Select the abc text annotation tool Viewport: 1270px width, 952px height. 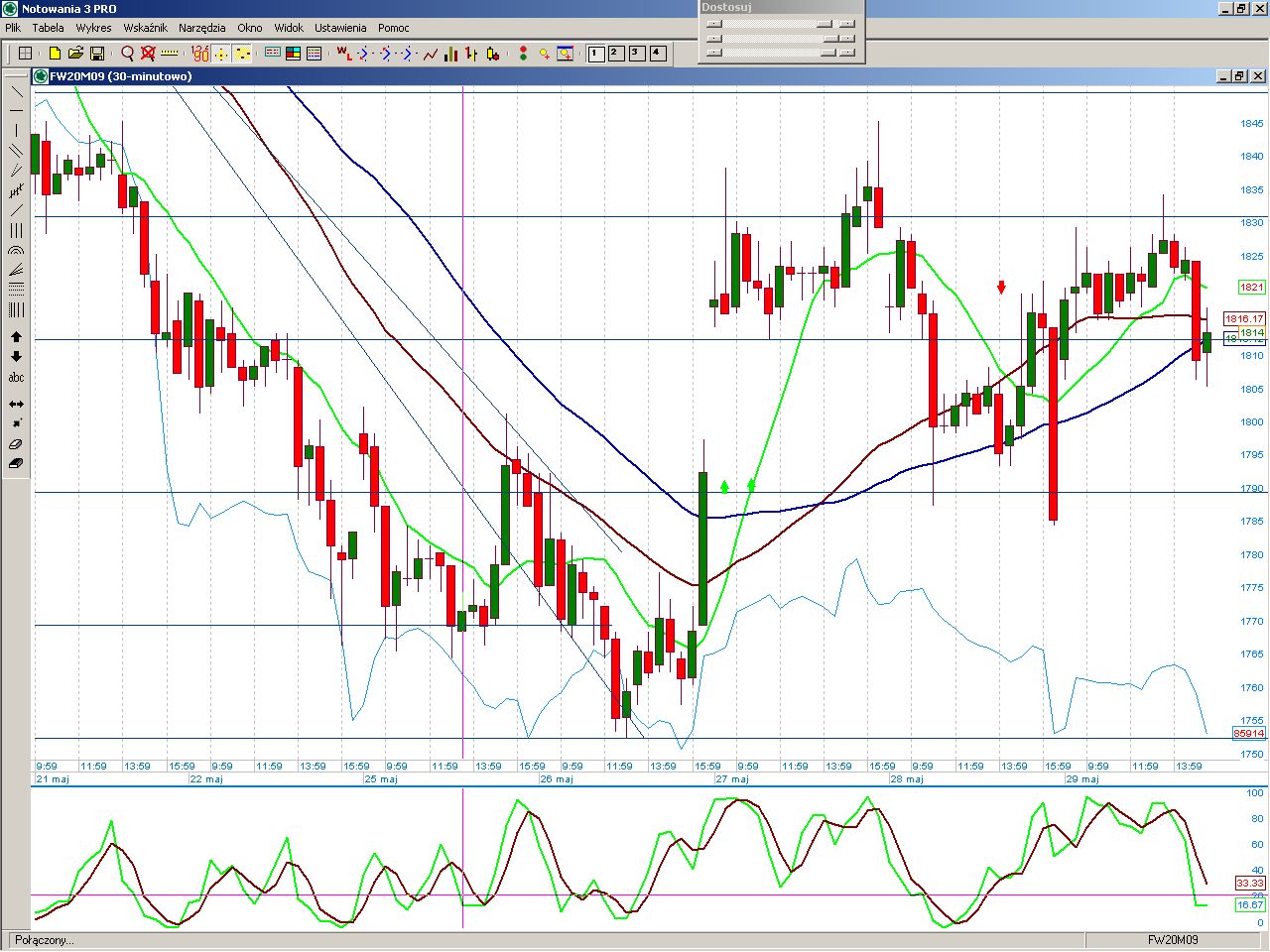16,377
